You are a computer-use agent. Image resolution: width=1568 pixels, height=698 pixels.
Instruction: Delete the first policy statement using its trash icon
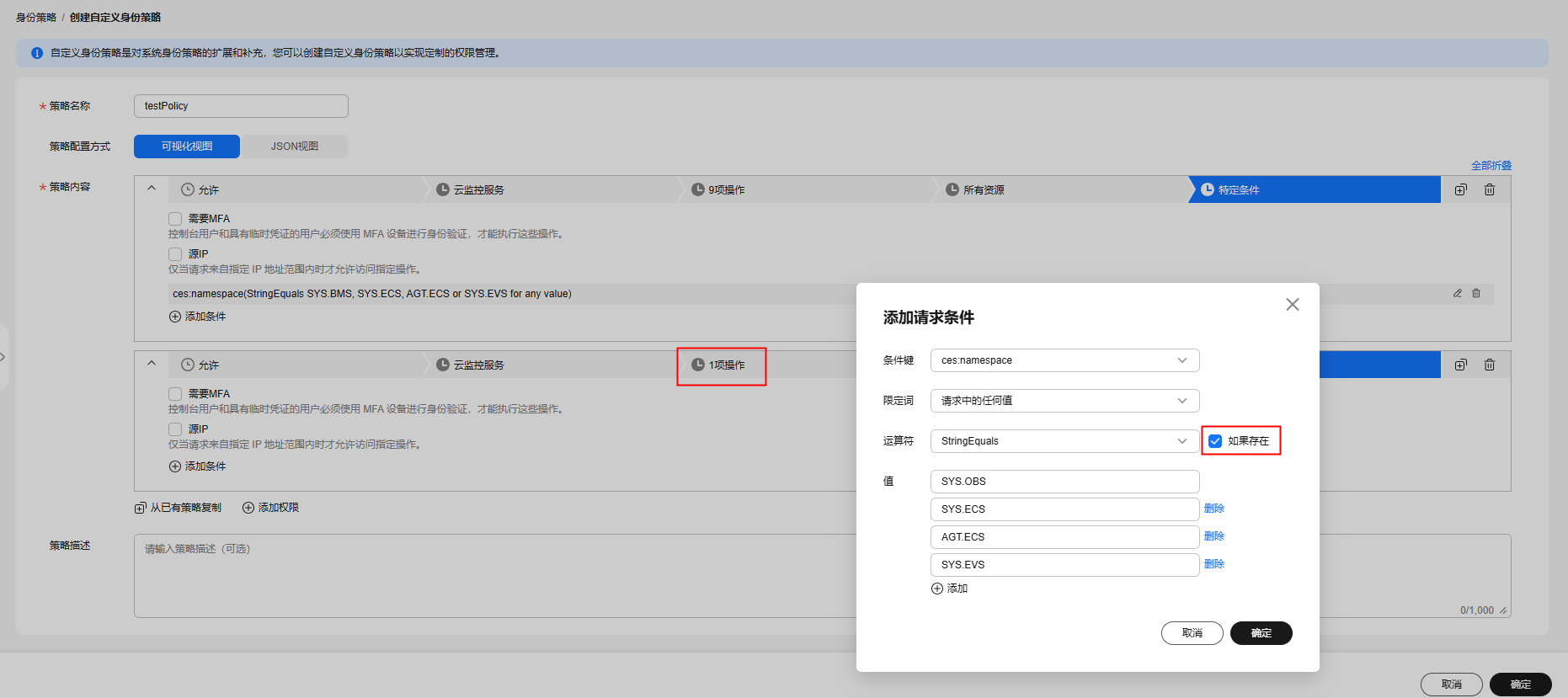point(1489,190)
